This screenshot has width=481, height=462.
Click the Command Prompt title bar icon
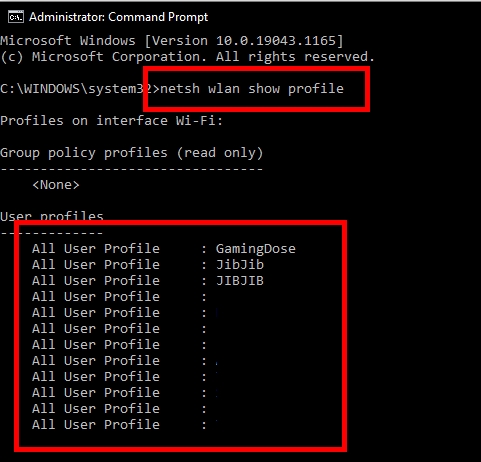pos(16,17)
